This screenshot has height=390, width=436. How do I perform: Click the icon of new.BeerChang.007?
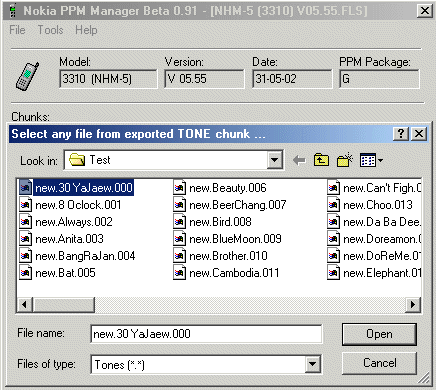[x=179, y=205]
